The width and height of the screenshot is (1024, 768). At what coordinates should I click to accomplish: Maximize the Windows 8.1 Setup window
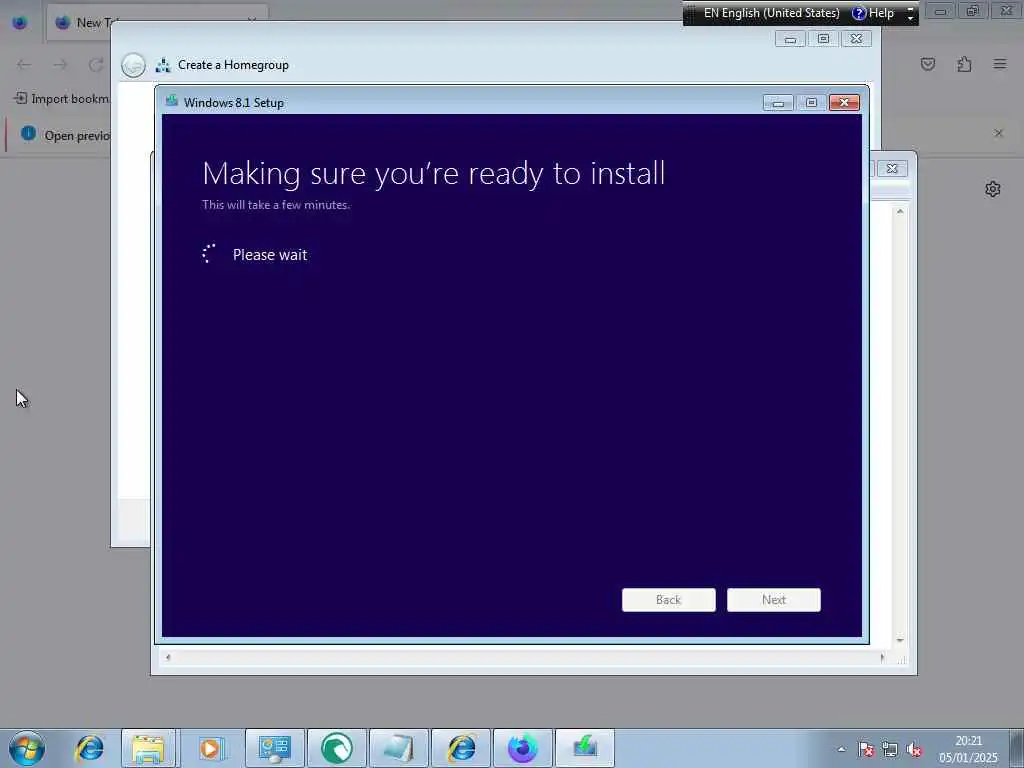point(811,103)
